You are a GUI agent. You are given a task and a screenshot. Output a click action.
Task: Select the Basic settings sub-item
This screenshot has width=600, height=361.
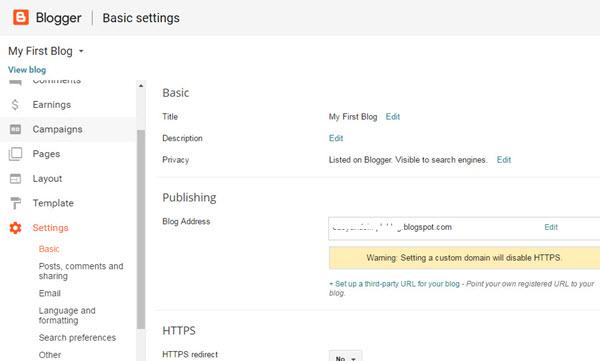click(x=49, y=249)
